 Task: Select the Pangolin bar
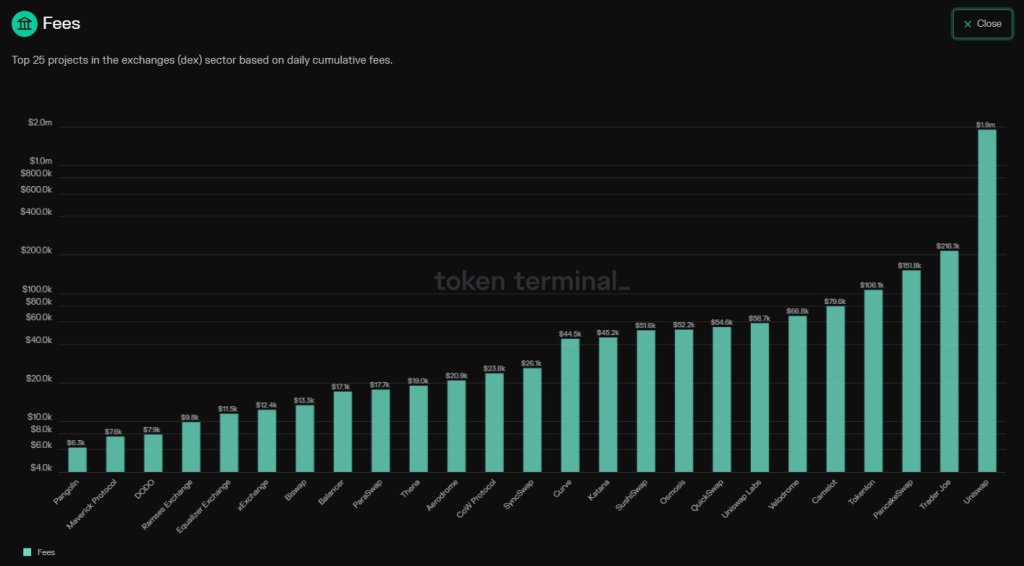[x=77, y=459]
